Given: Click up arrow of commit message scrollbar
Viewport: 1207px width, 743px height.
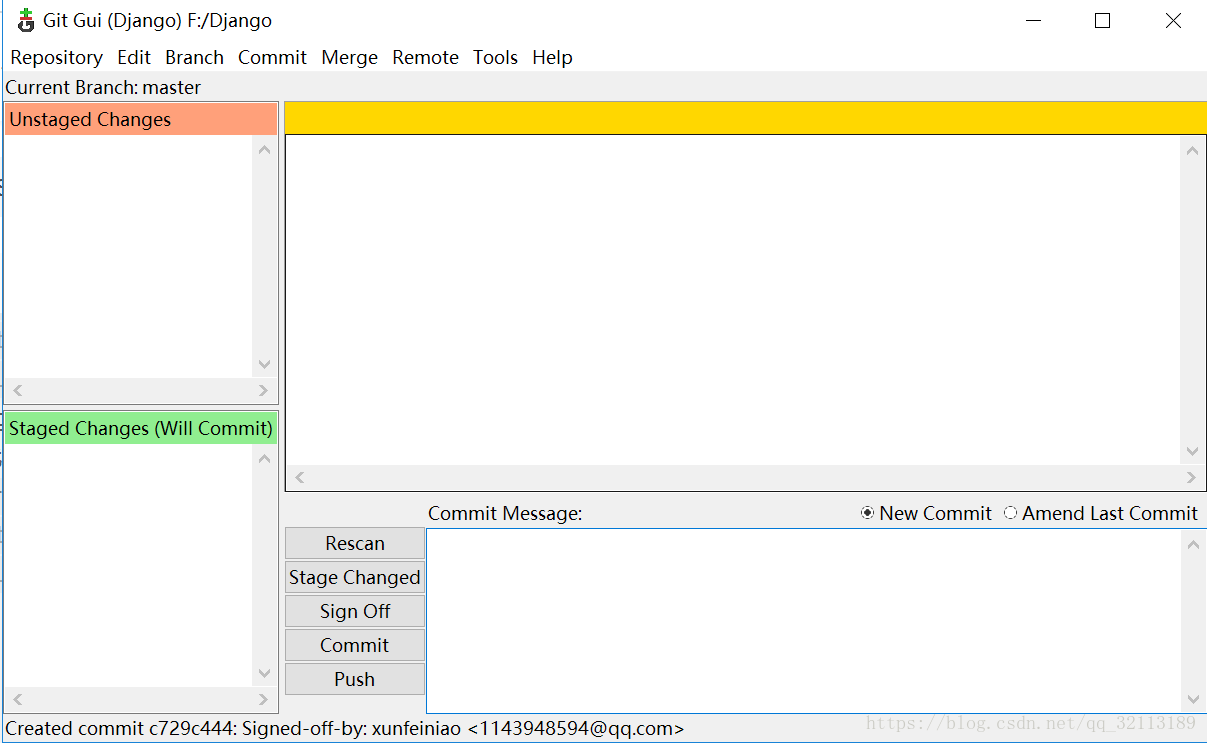Looking at the screenshot, I should tap(1192, 544).
